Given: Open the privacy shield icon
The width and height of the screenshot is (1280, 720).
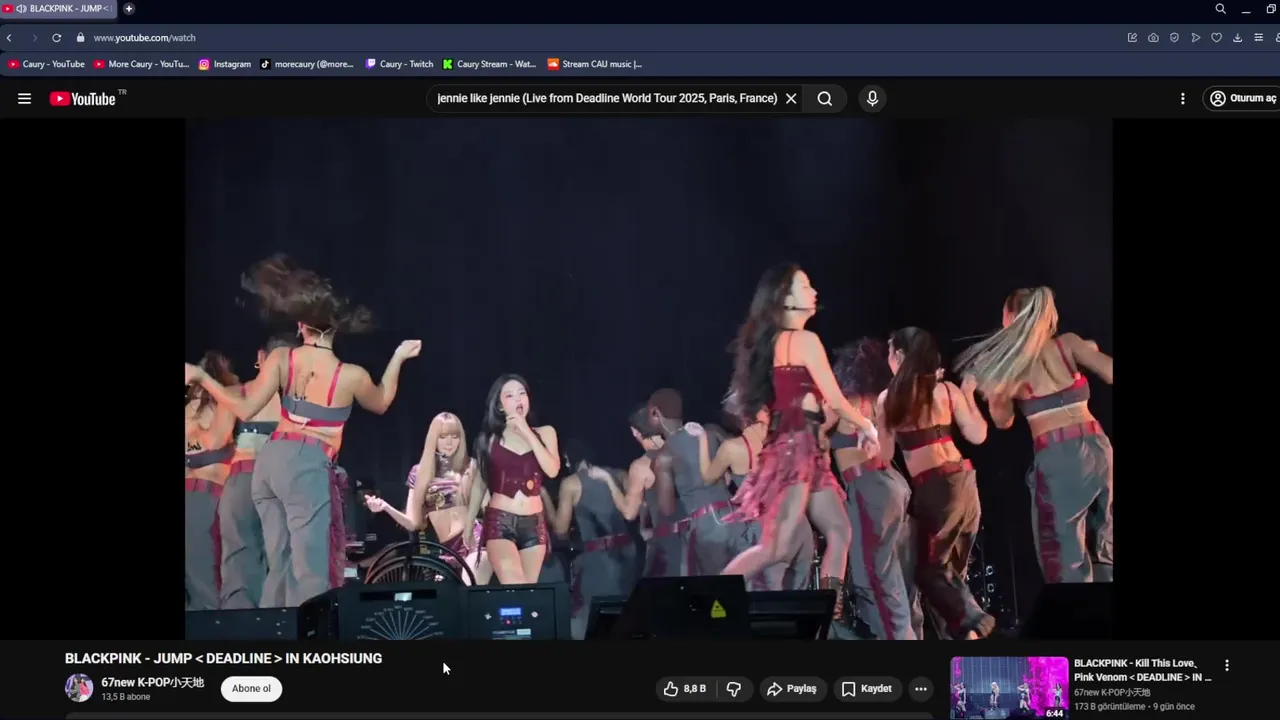Looking at the screenshot, I should click(1174, 37).
